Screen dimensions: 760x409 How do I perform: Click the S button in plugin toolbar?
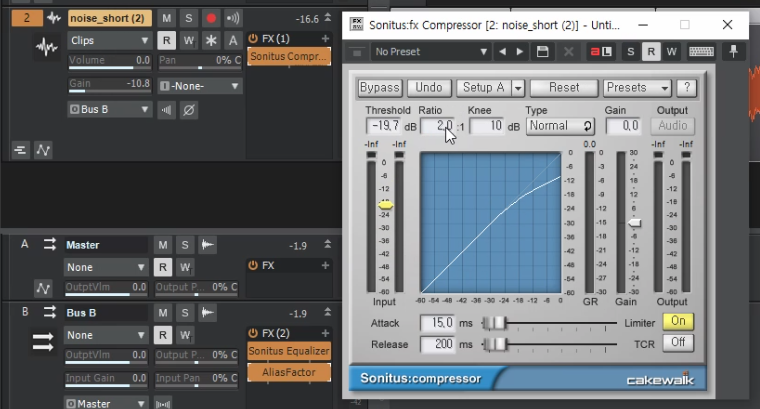631,52
